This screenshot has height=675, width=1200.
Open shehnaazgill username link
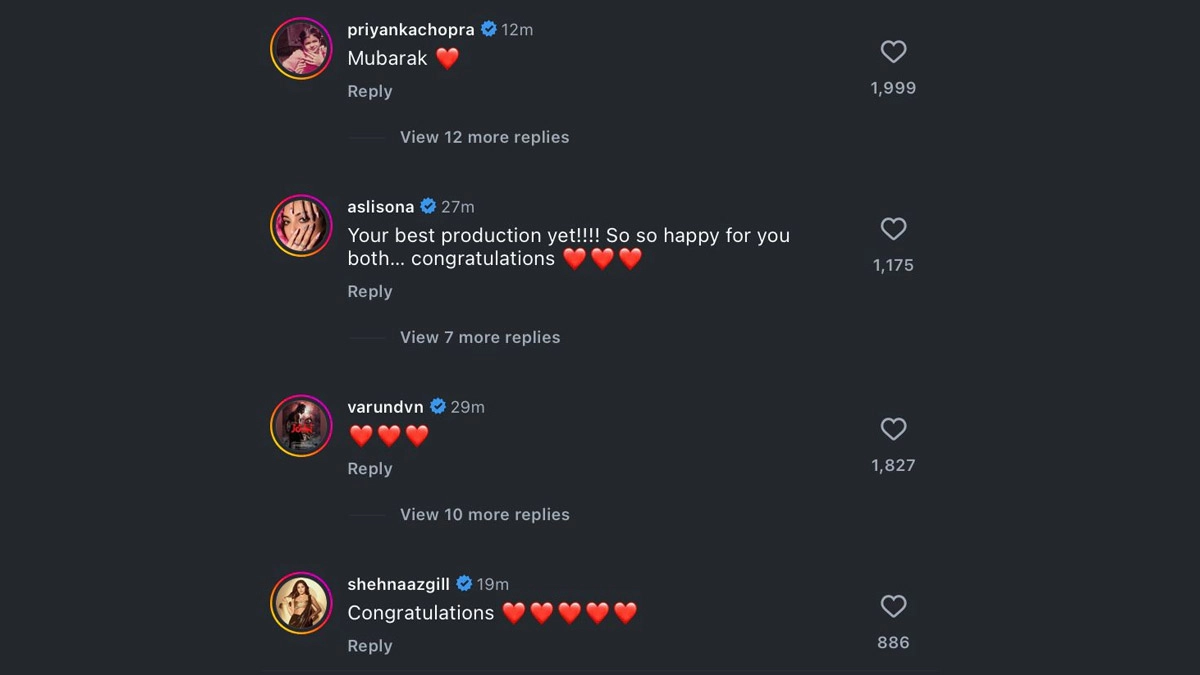click(x=398, y=584)
